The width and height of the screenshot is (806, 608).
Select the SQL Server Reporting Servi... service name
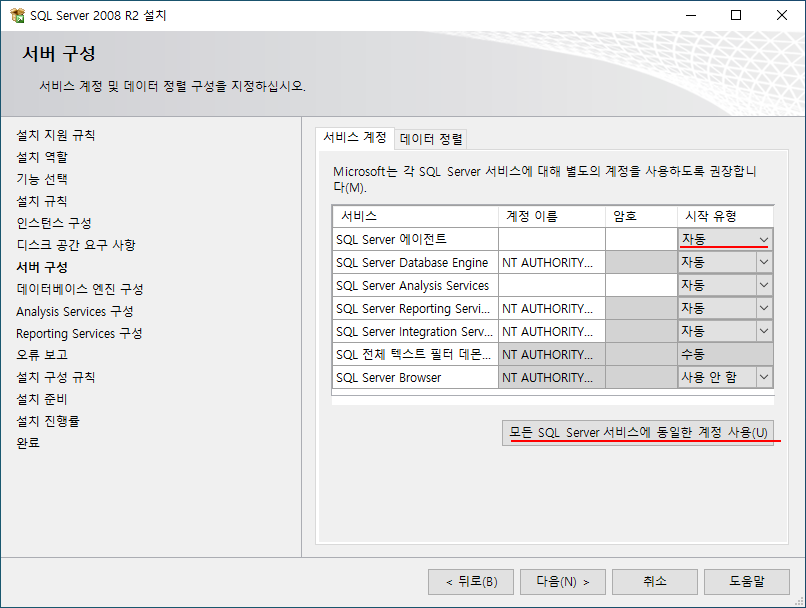point(415,308)
